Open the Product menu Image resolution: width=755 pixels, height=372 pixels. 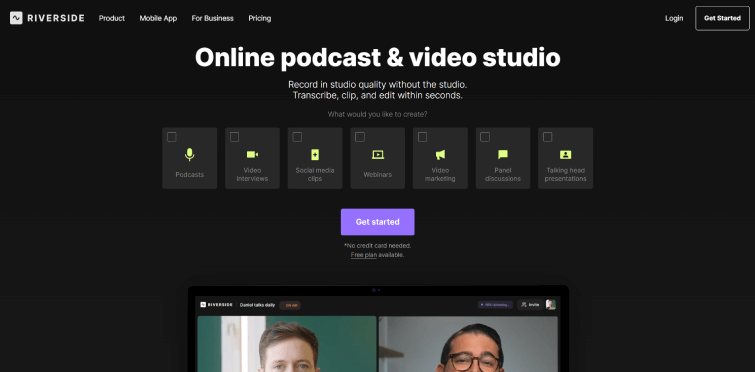click(112, 18)
